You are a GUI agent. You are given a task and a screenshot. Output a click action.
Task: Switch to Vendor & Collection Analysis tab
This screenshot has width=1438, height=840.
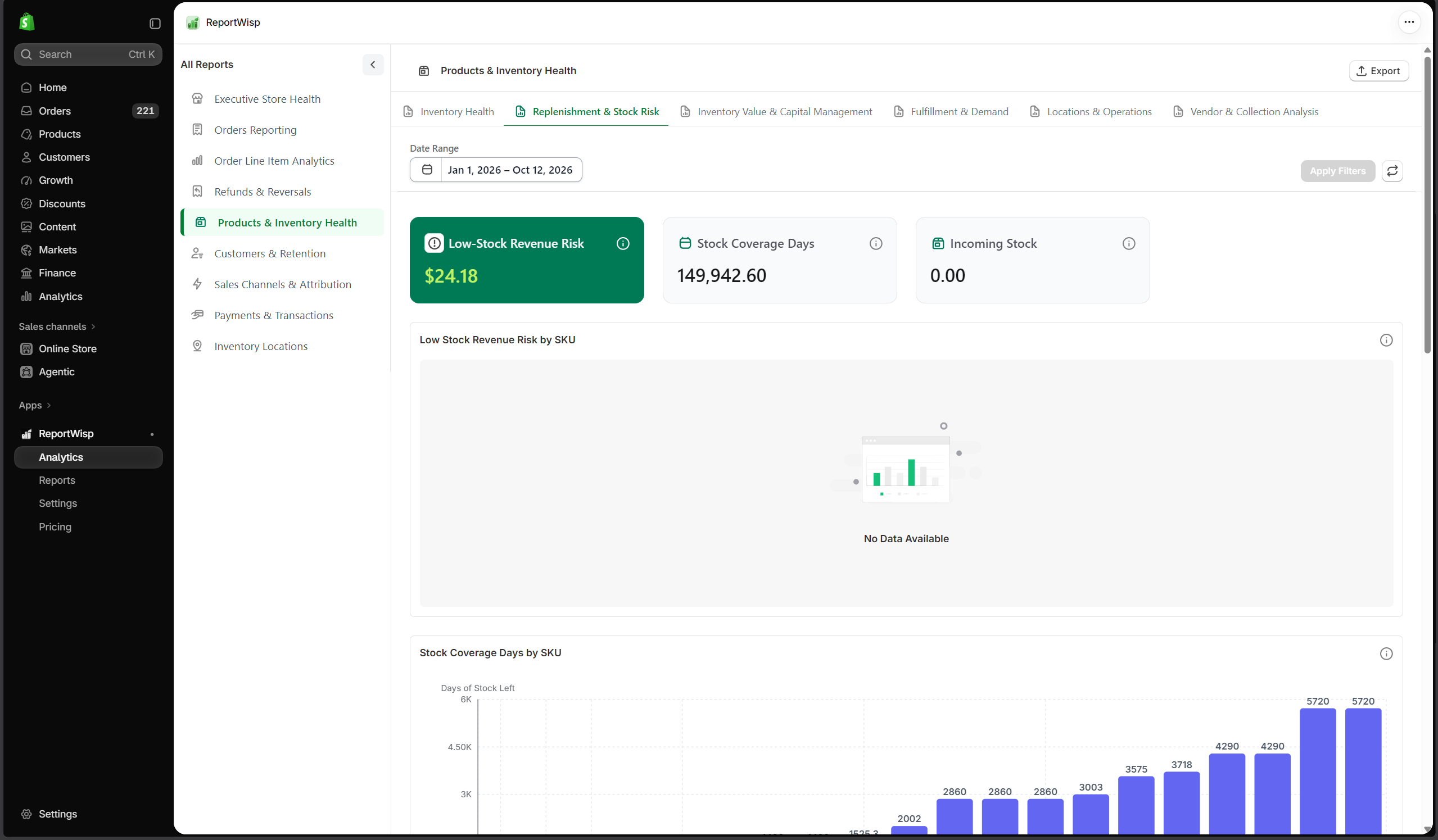click(x=1245, y=112)
